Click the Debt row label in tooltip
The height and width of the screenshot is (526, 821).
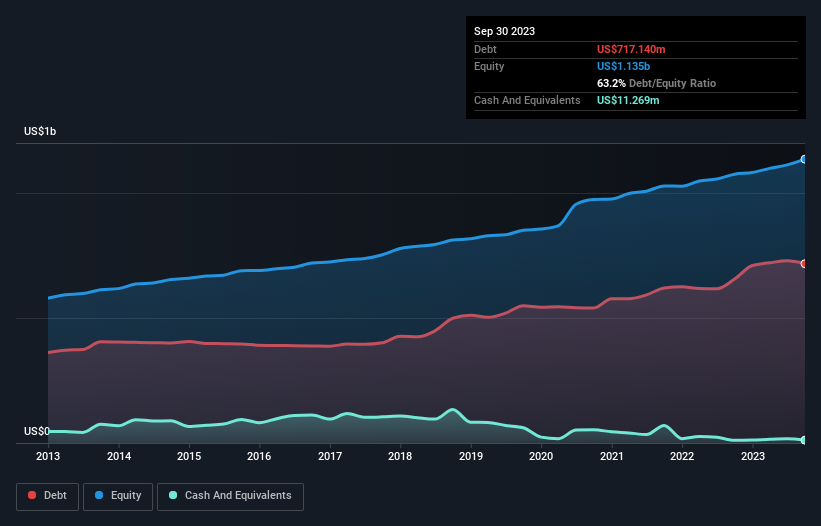pos(485,49)
